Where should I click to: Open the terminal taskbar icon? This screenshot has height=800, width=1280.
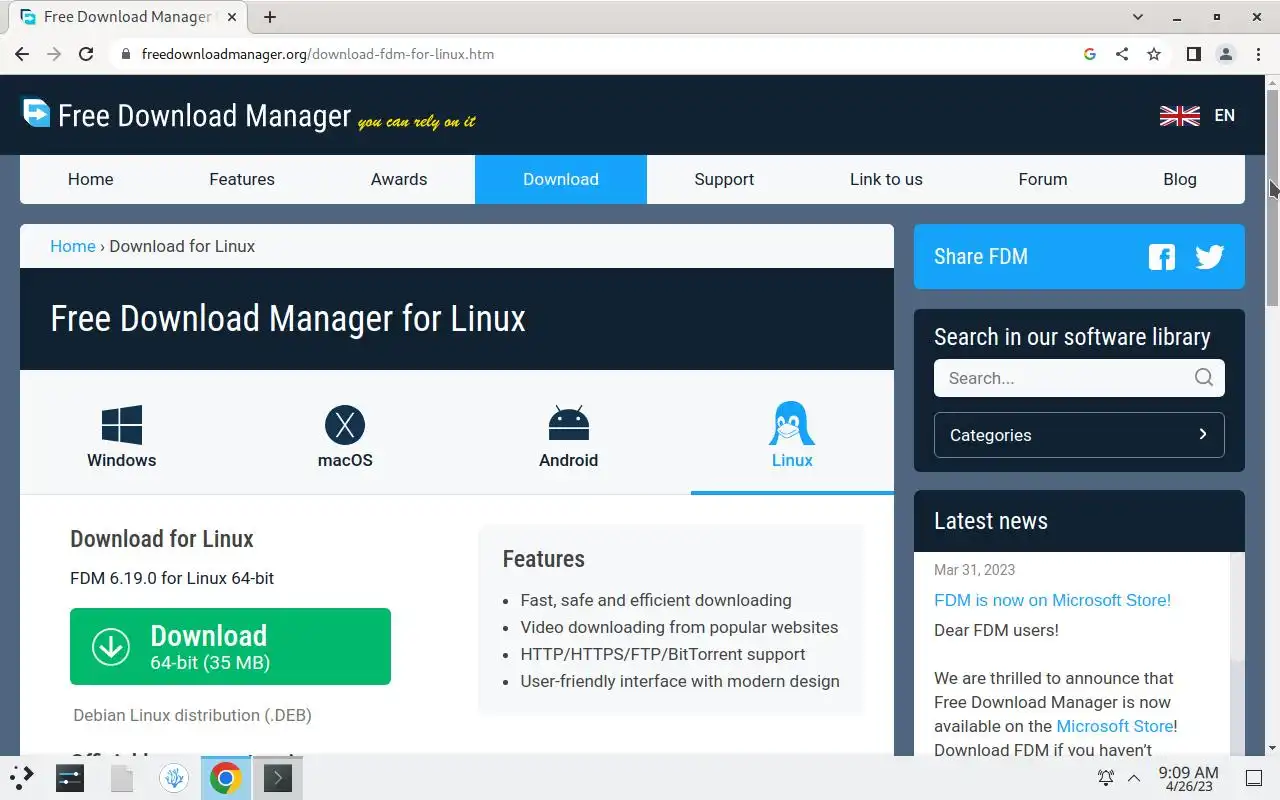277,777
